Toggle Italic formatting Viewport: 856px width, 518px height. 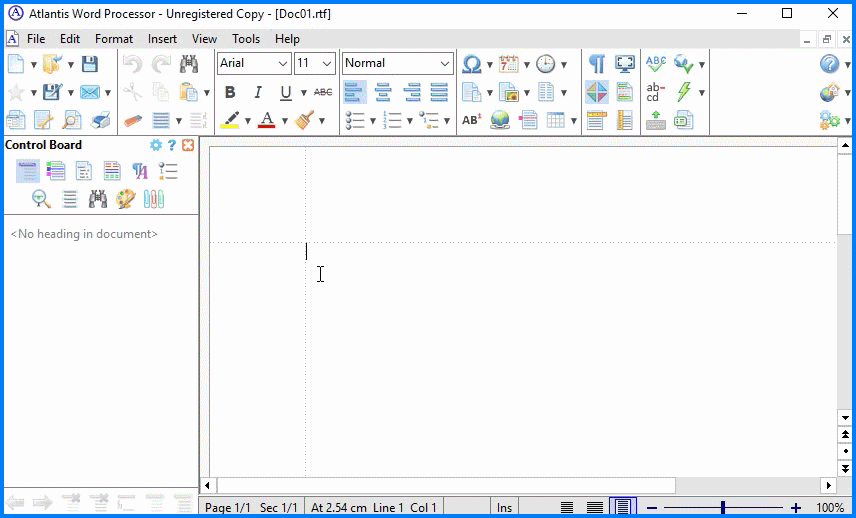click(x=258, y=92)
